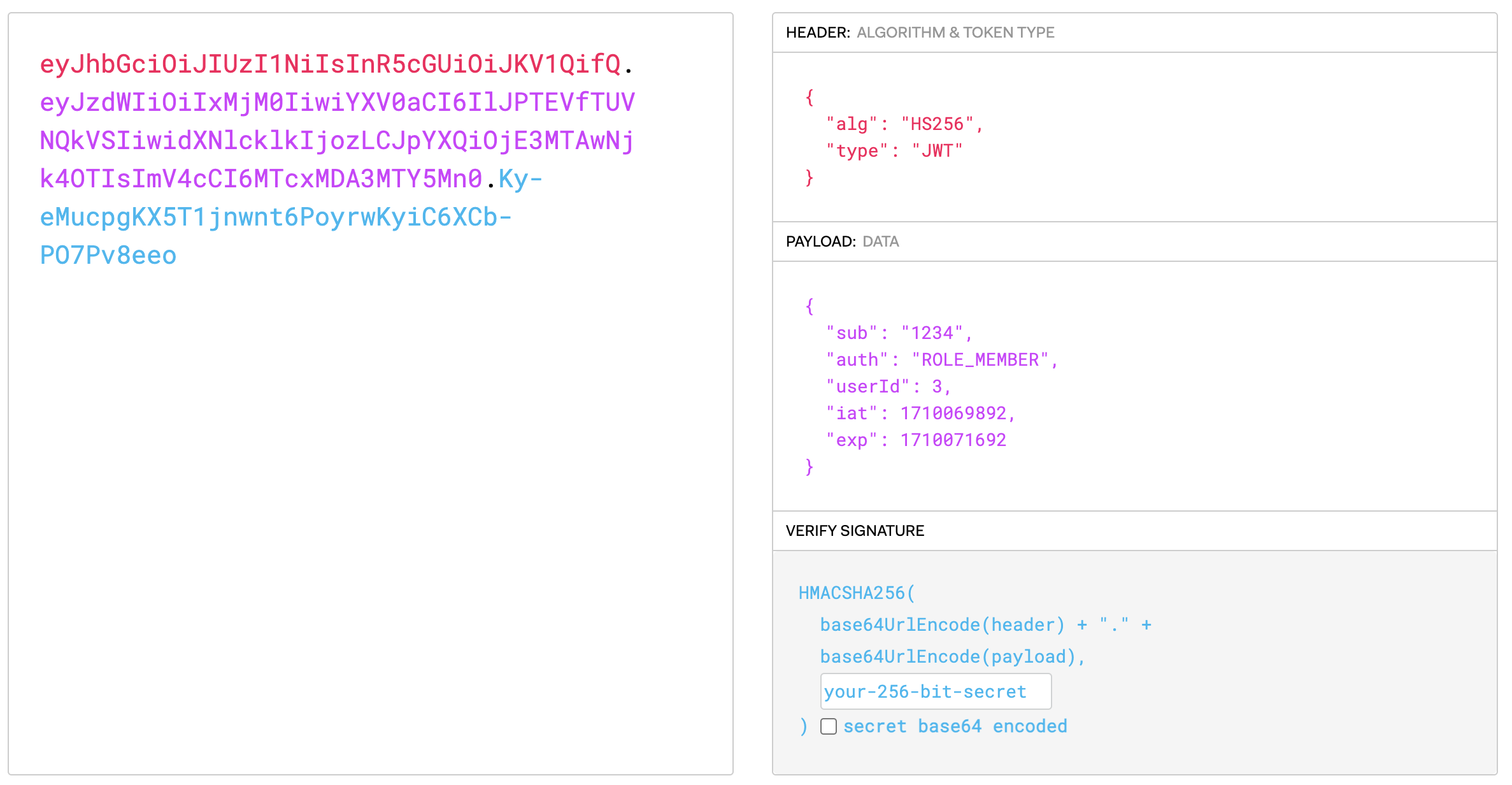
Task: Click the red header segment of the encoded token
Action: (330, 64)
